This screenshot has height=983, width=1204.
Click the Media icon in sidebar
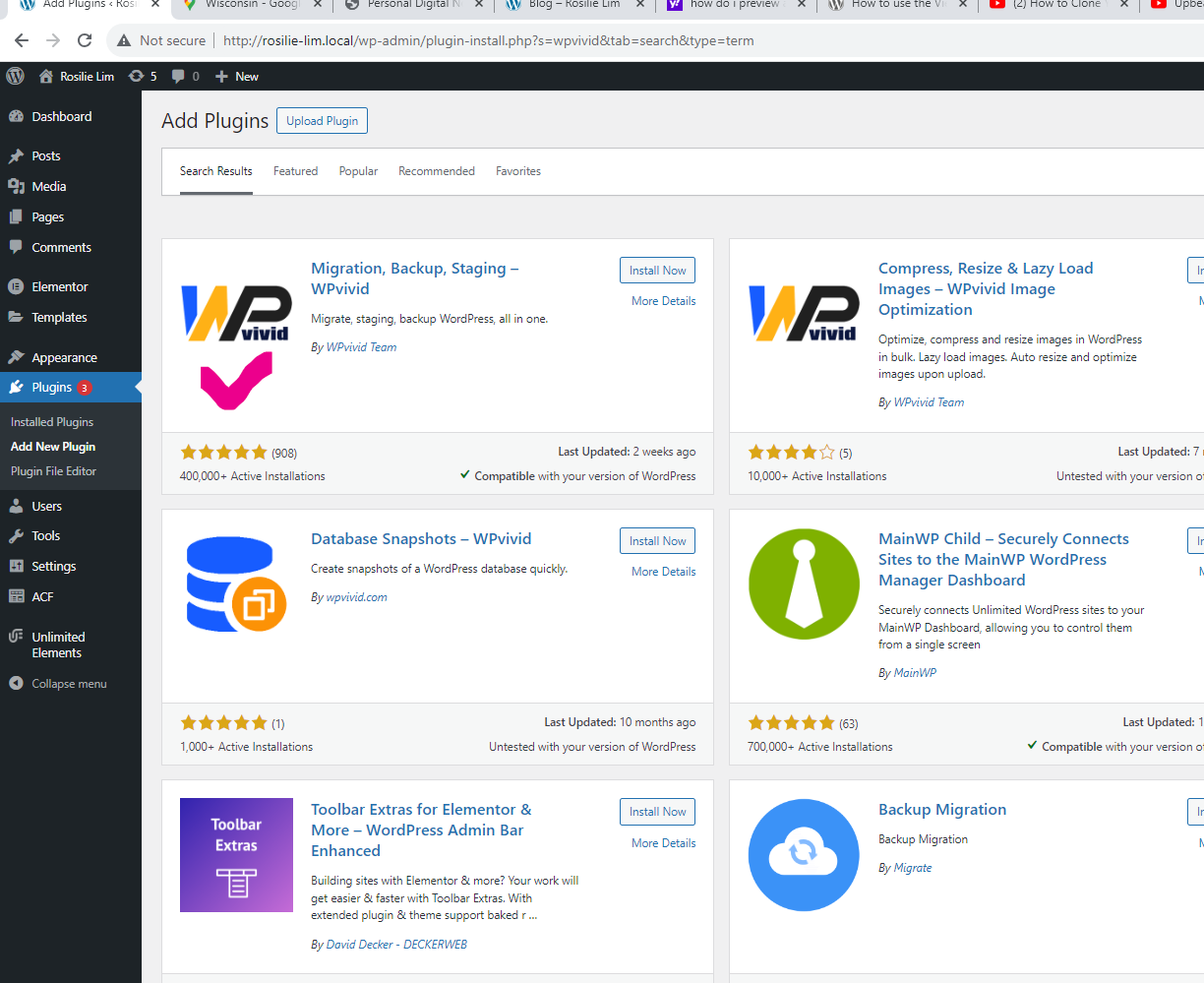(16, 186)
